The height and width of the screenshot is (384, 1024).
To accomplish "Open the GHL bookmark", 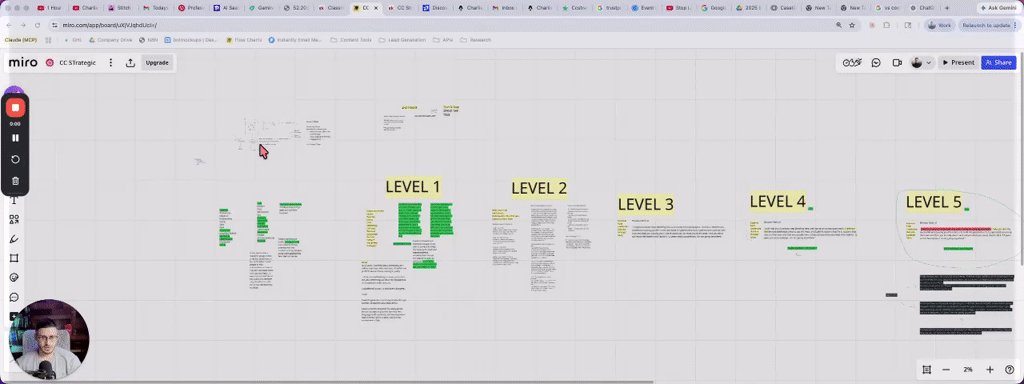I will (x=74, y=40).
